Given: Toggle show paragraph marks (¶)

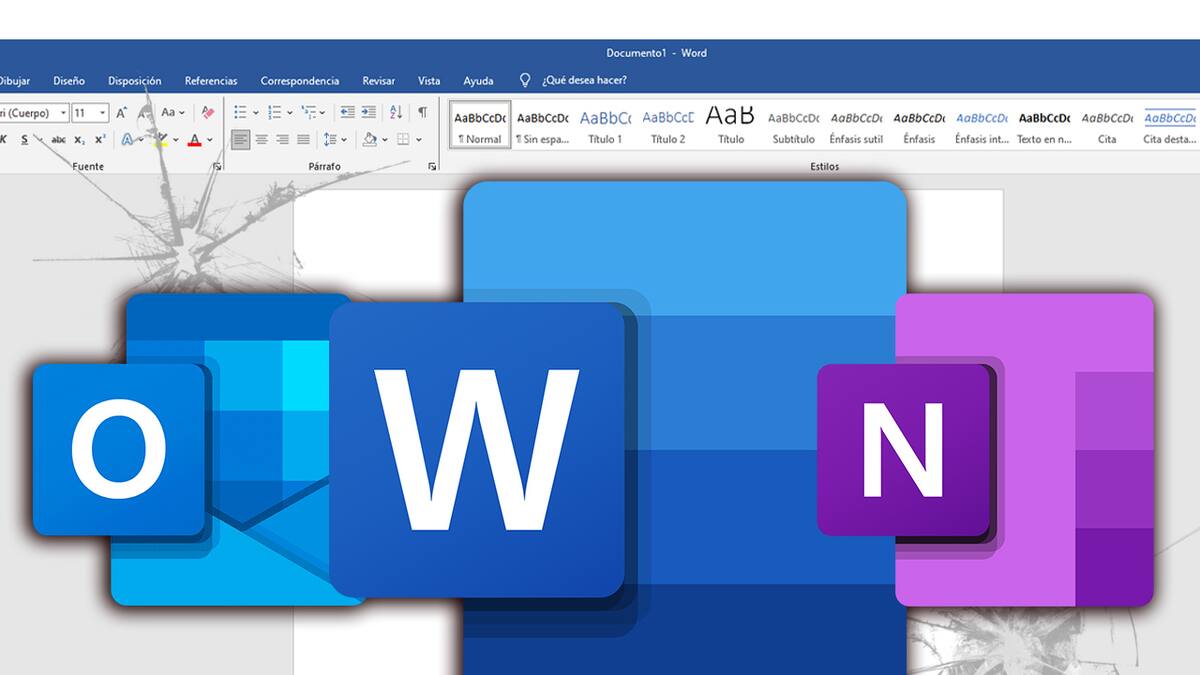Looking at the screenshot, I should pos(423,112).
